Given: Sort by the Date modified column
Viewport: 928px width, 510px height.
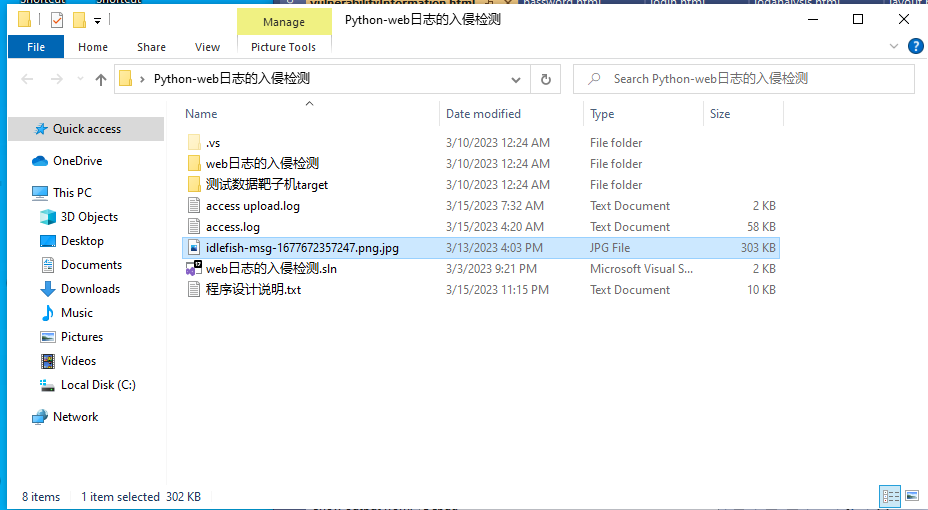Looking at the screenshot, I should click(x=484, y=114).
